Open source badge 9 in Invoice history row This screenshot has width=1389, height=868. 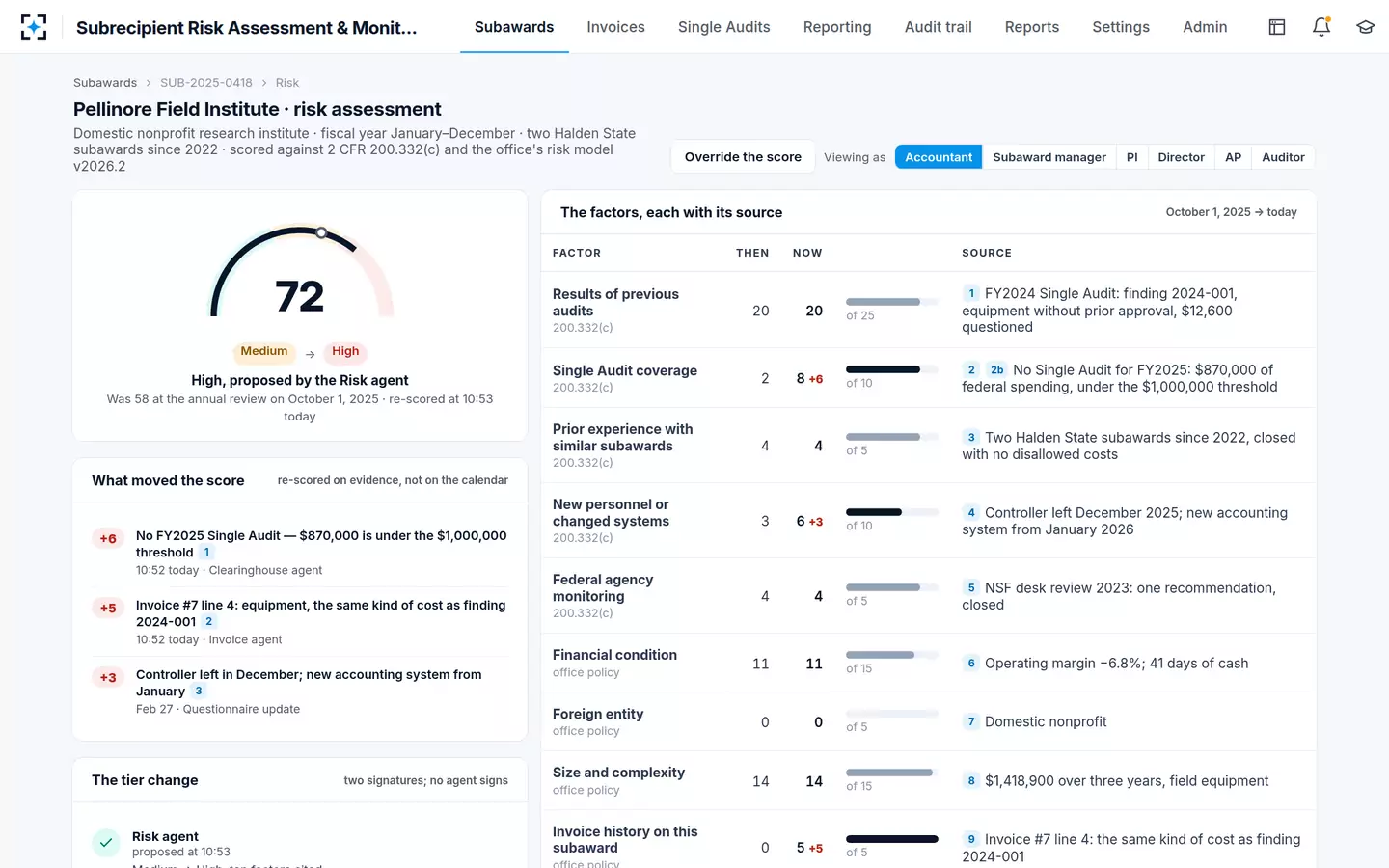[x=971, y=839]
